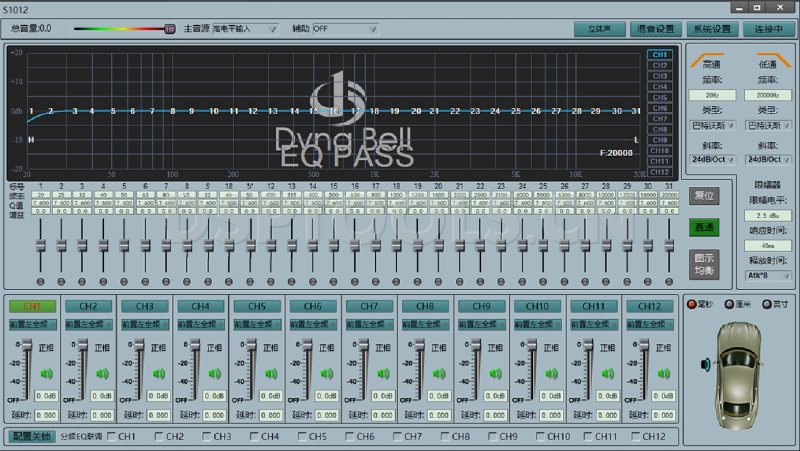Expand the high-pass 24dB/Oct slope dropdown
Screen dimensions: 800x451
(714, 158)
